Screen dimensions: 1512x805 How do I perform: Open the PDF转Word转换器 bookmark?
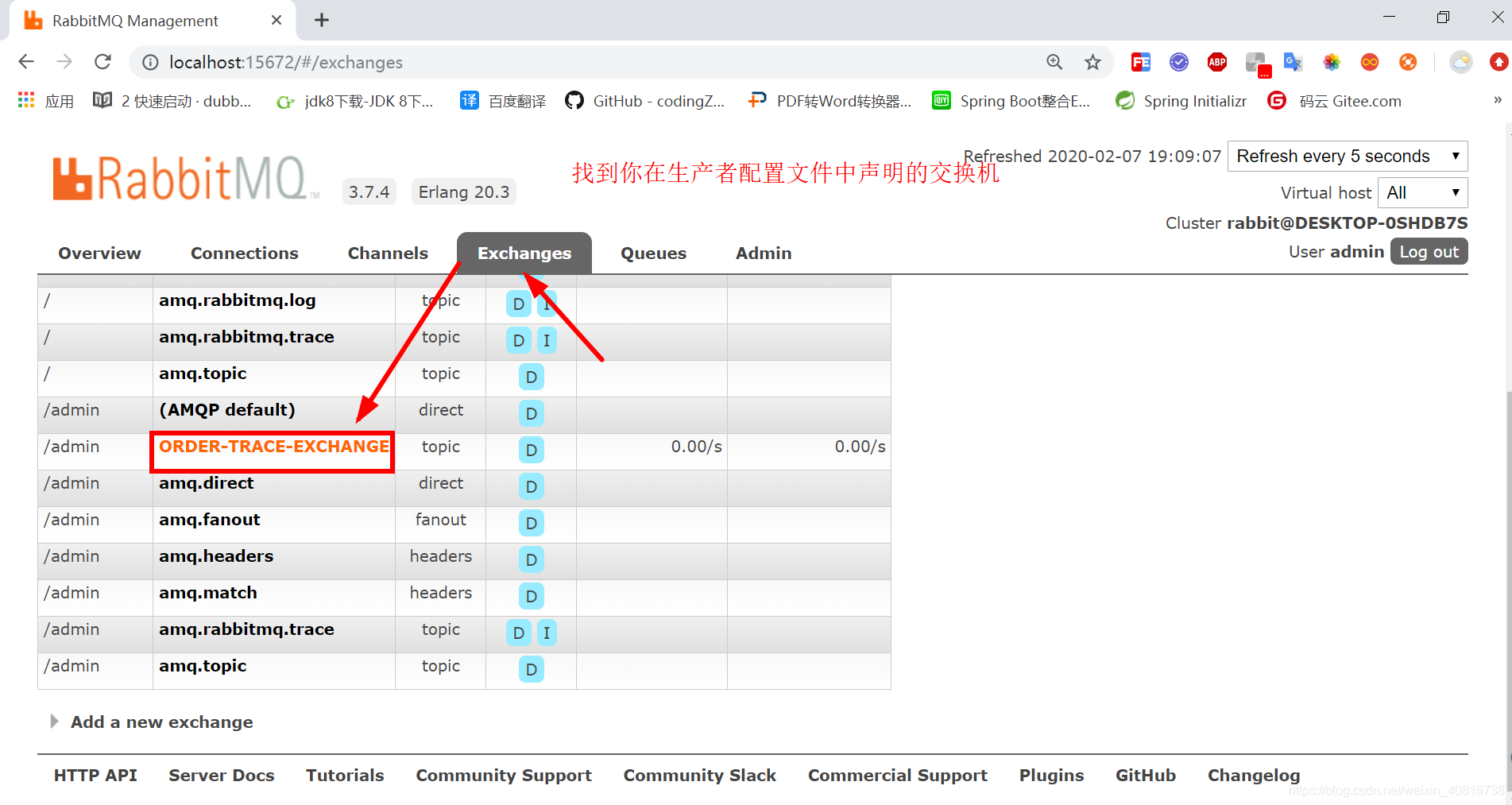point(830,101)
